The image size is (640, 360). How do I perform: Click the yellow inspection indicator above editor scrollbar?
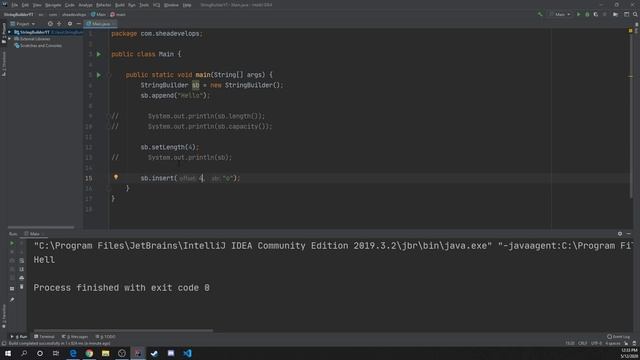tap(631, 31)
